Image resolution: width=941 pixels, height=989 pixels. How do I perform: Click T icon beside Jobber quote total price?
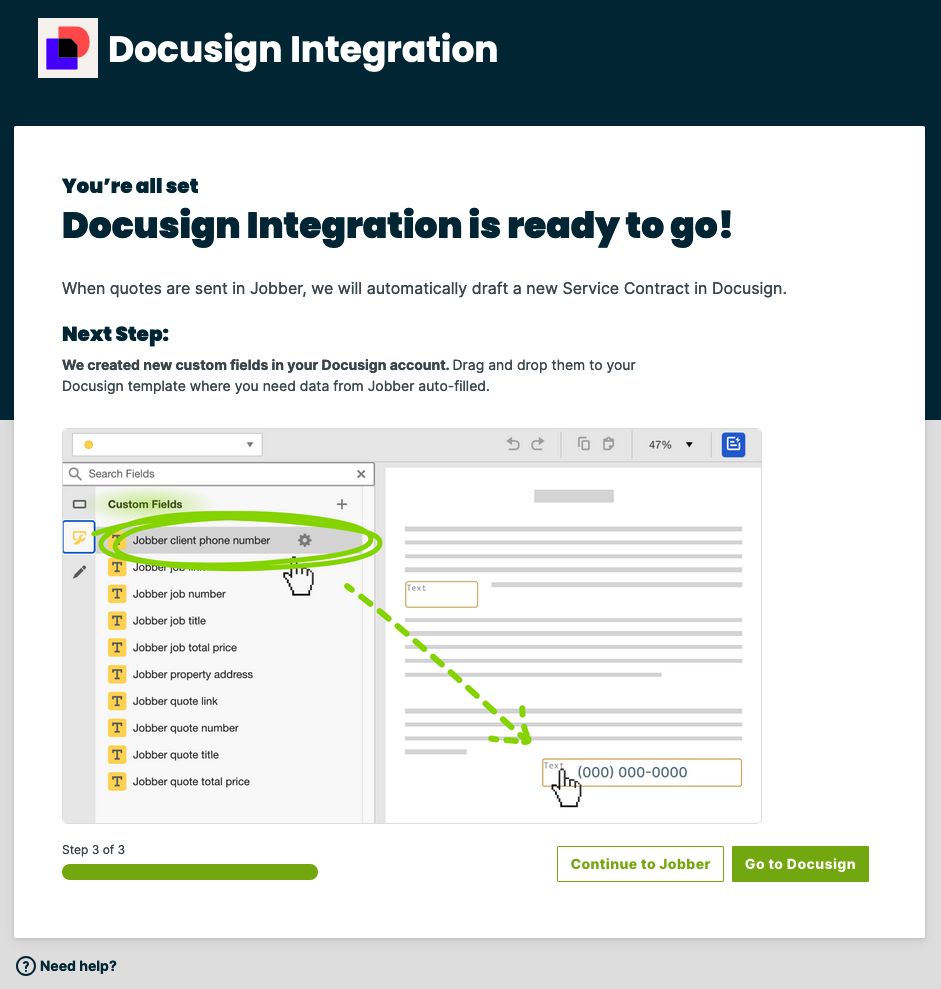point(117,781)
